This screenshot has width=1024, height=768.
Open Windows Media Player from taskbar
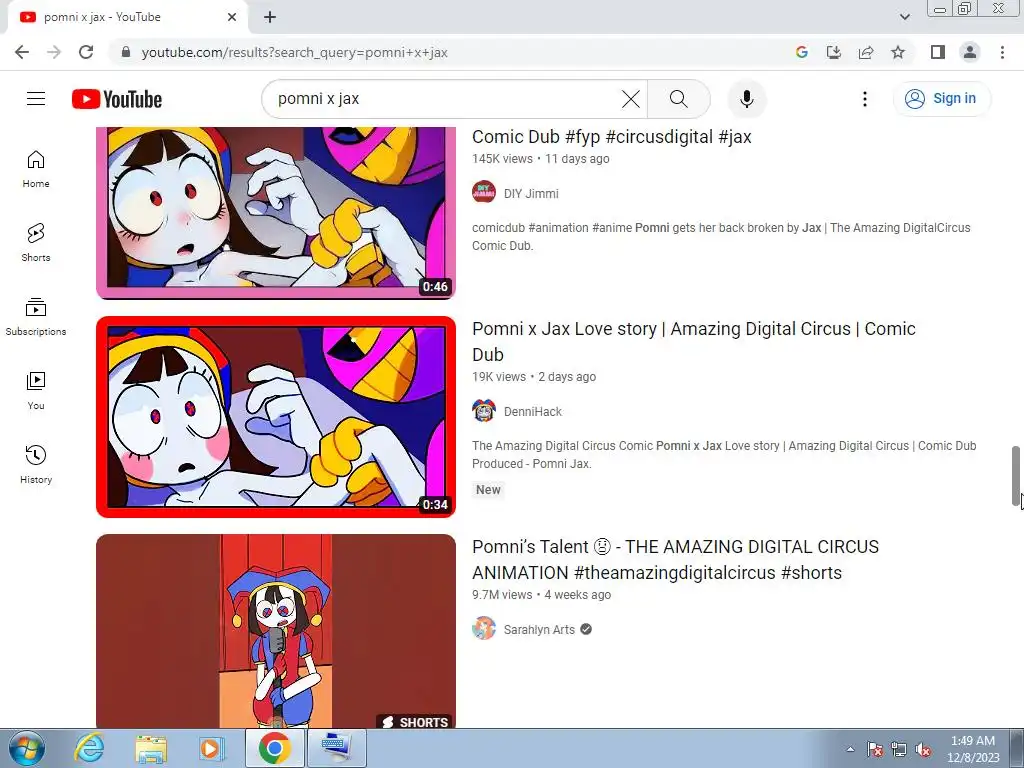[x=212, y=748]
